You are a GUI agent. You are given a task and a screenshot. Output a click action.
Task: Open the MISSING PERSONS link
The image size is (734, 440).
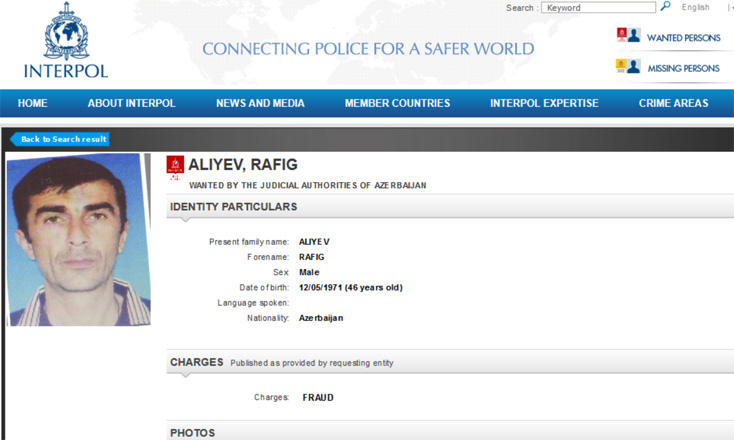point(683,68)
